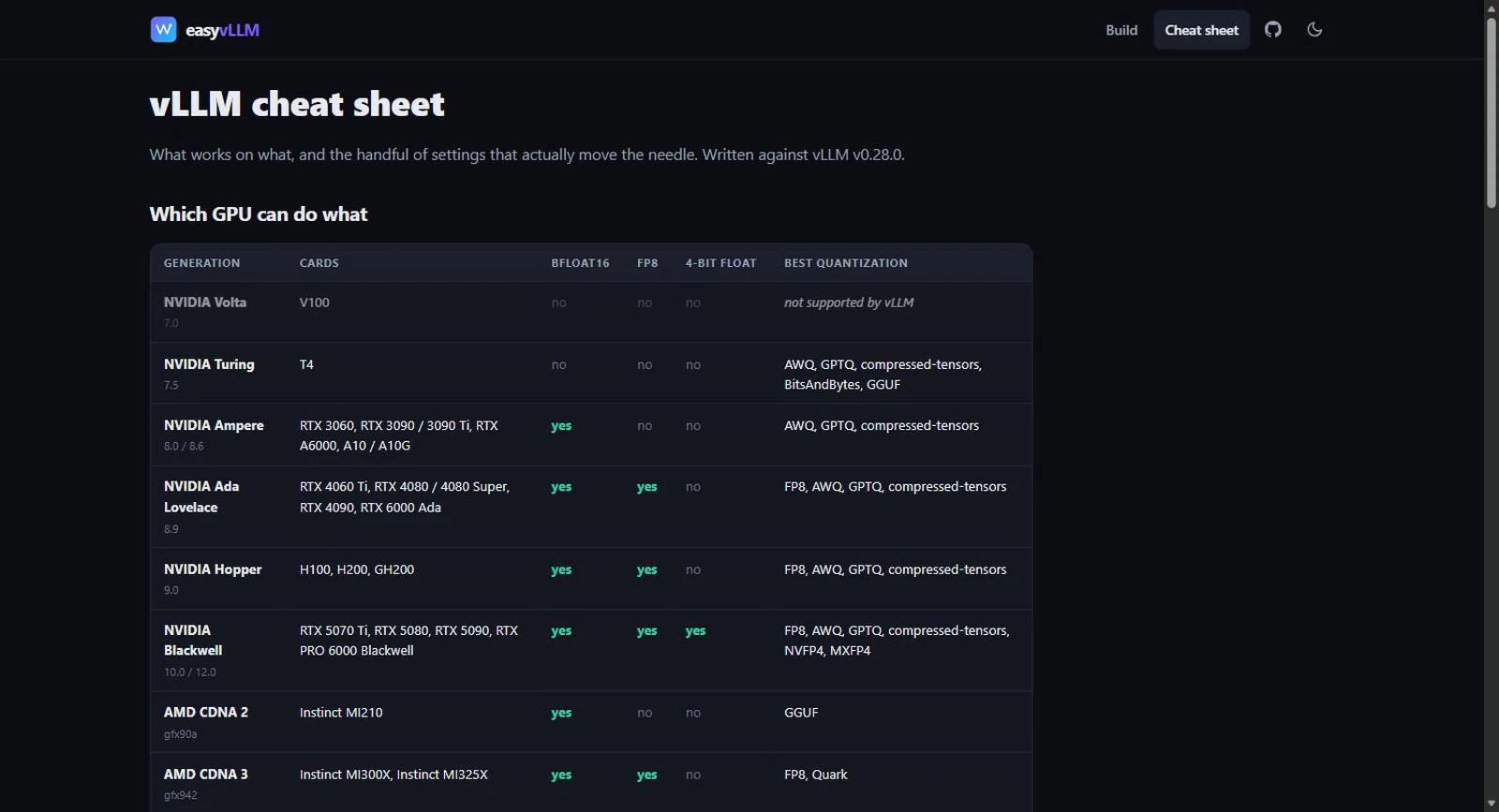
Task: Click the NVIDIA Blackwell row label
Action: [x=193, y=641]
